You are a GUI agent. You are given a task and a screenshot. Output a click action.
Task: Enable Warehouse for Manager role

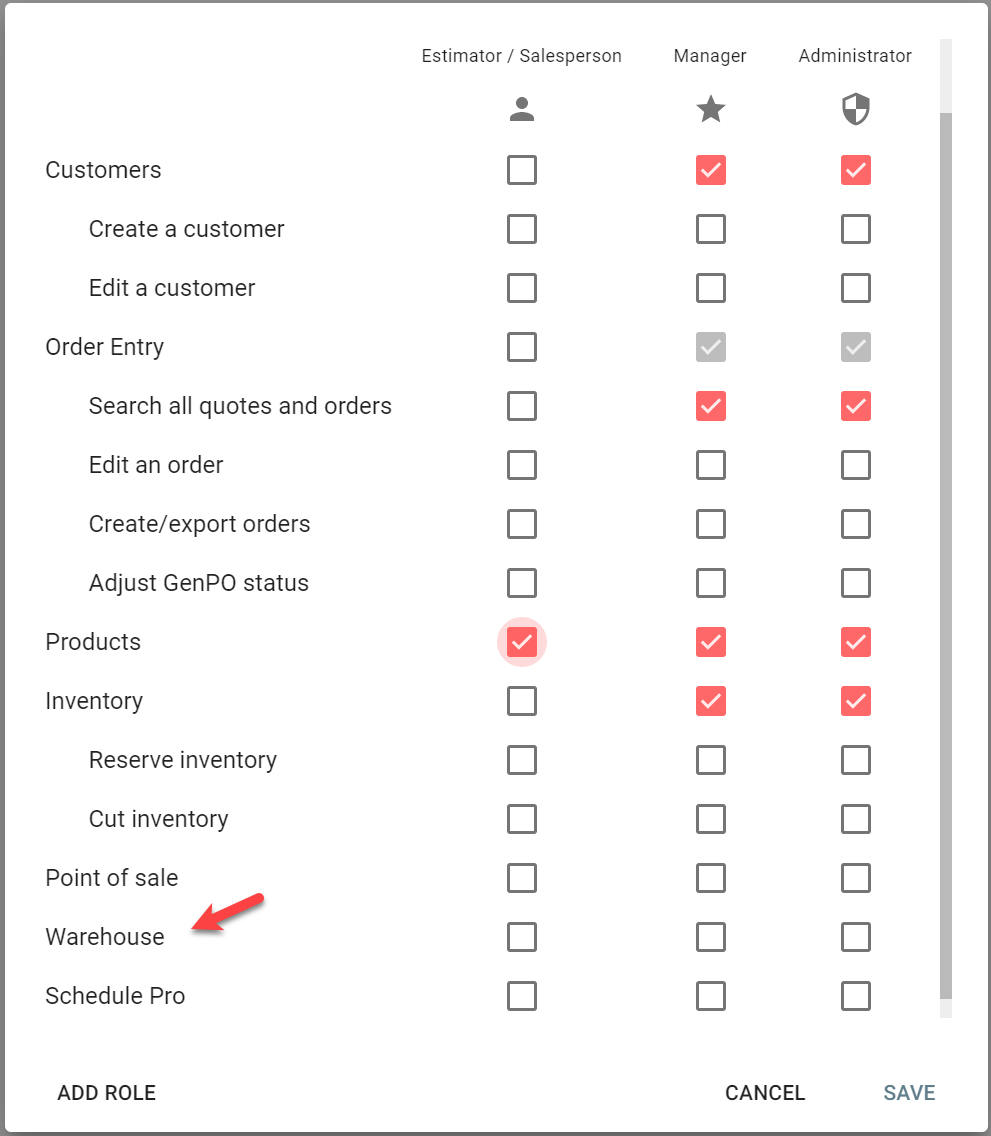click(711, 937)
